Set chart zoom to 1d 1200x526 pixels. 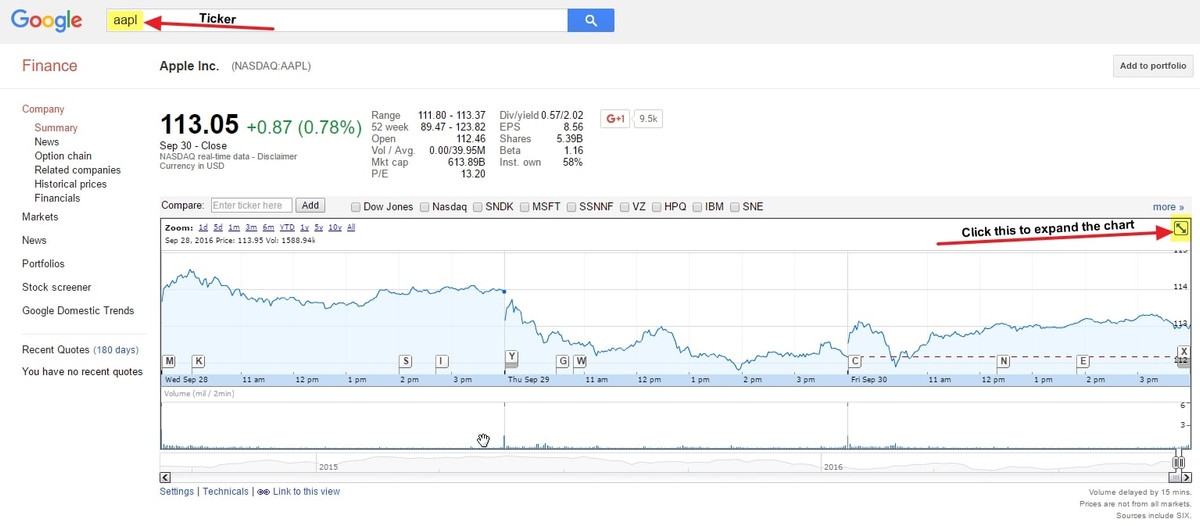coord(203,228)
